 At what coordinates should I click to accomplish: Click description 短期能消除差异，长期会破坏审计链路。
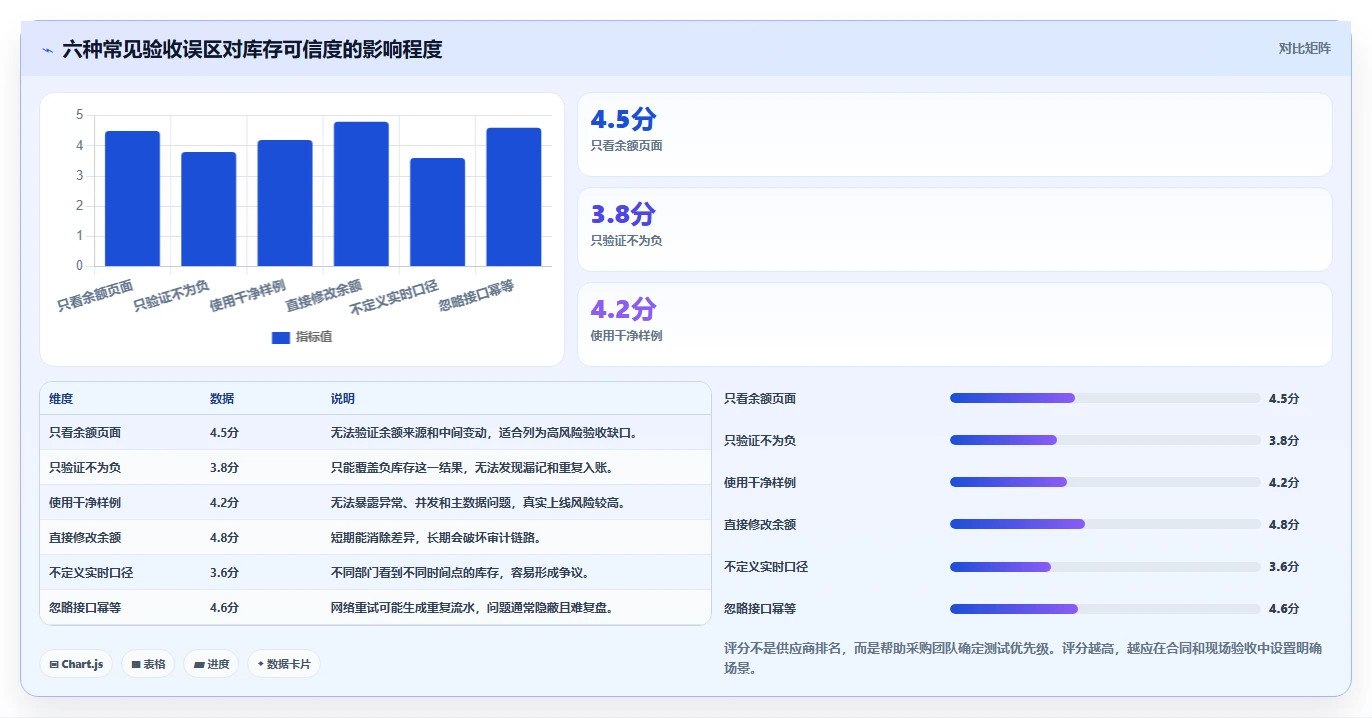point(436,537)
